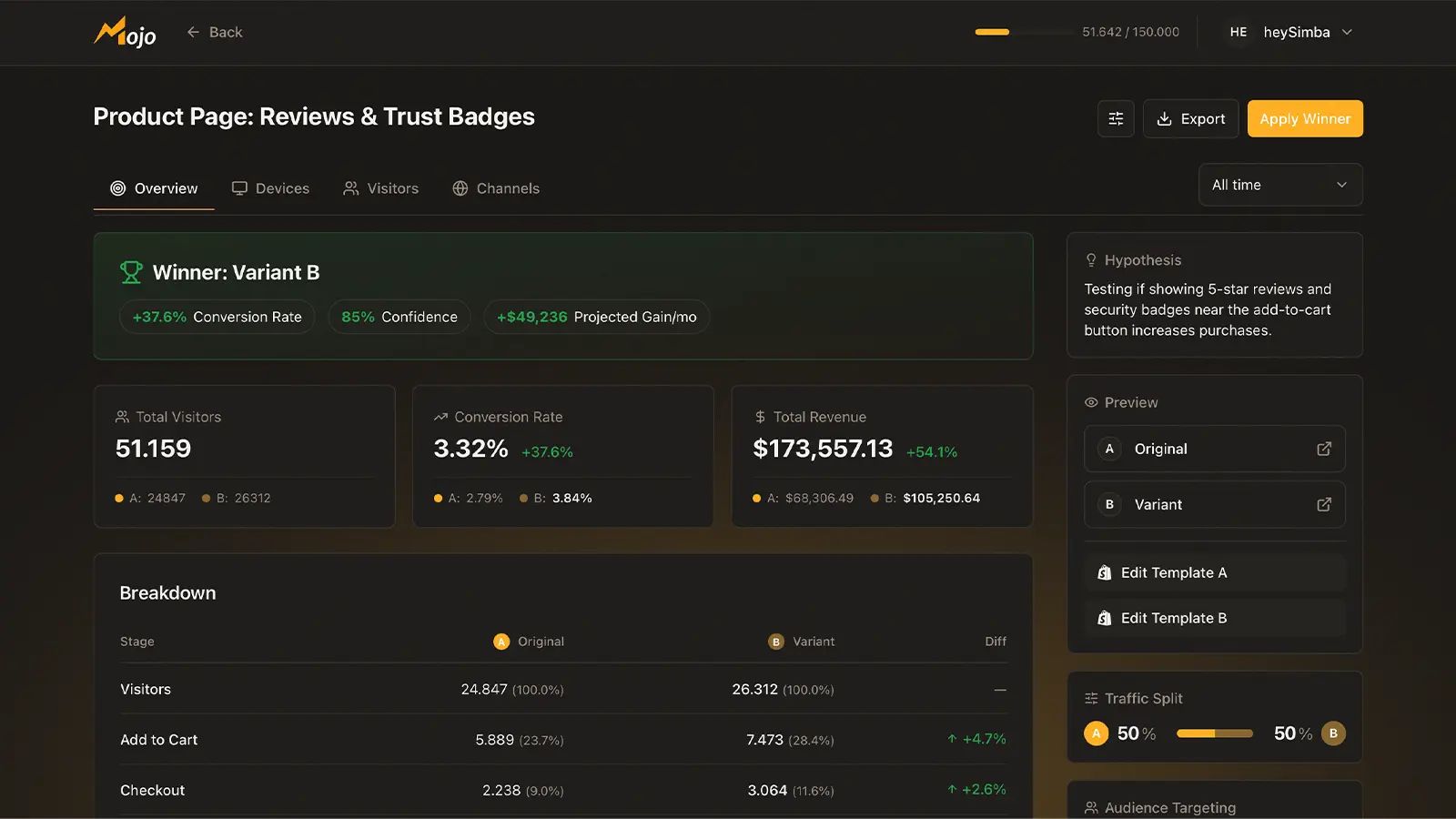This screenshot has width=1456, height=819.
Task: Open Variant preview external link icon
Action: 1324,504
